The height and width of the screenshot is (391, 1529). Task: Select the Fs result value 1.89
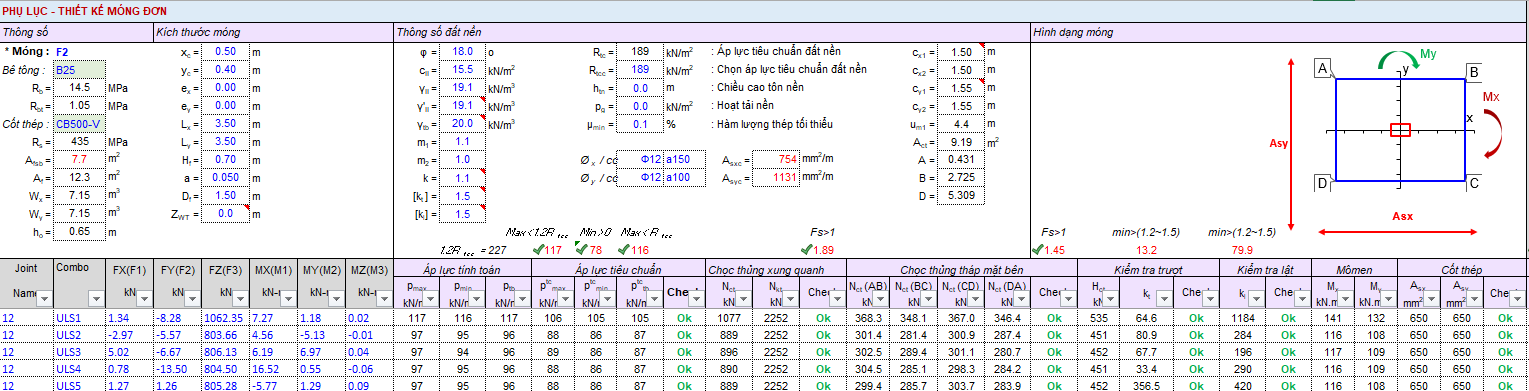(825, 250)
